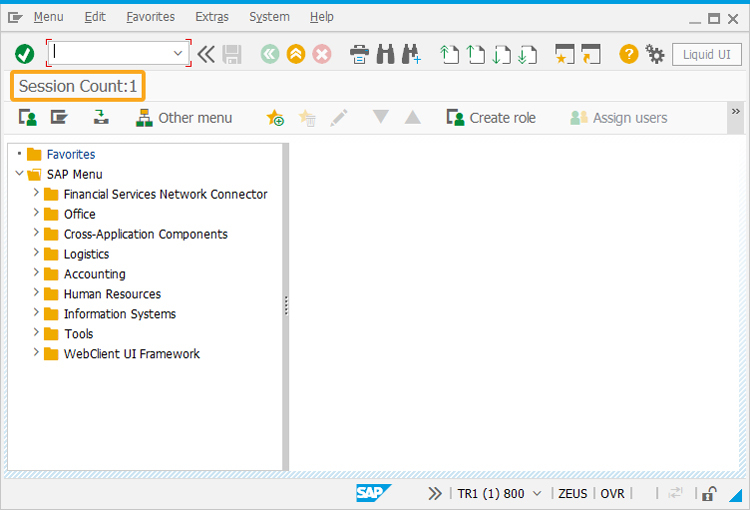The height and width of the screenshot is (510, 750).
Task: Click the User Menu icon
Action: pyautogui.click(x=28, y=118)
